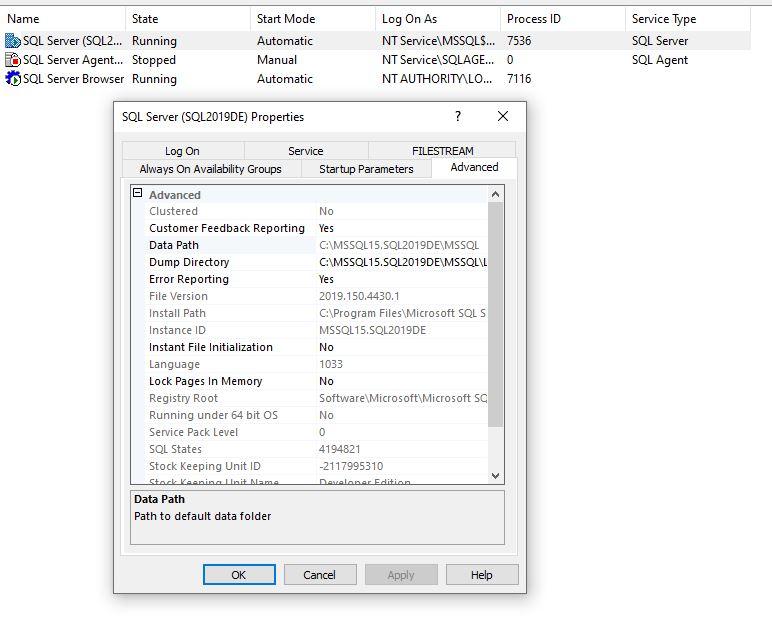Click the property grid scrollbar thumb
The width and height of the screenshot is (772, 636).
click(x=495, y=314)
